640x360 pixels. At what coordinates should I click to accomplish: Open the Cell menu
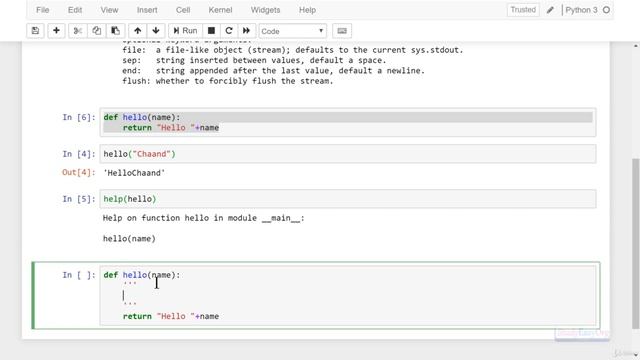[x=183, y=10]
